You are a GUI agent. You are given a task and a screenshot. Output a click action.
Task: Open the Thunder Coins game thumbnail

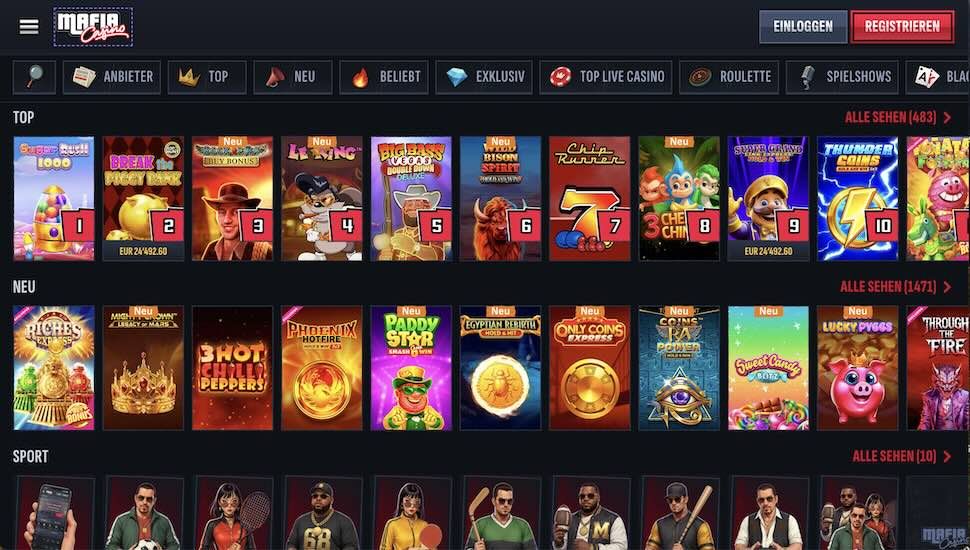(857, 199)
